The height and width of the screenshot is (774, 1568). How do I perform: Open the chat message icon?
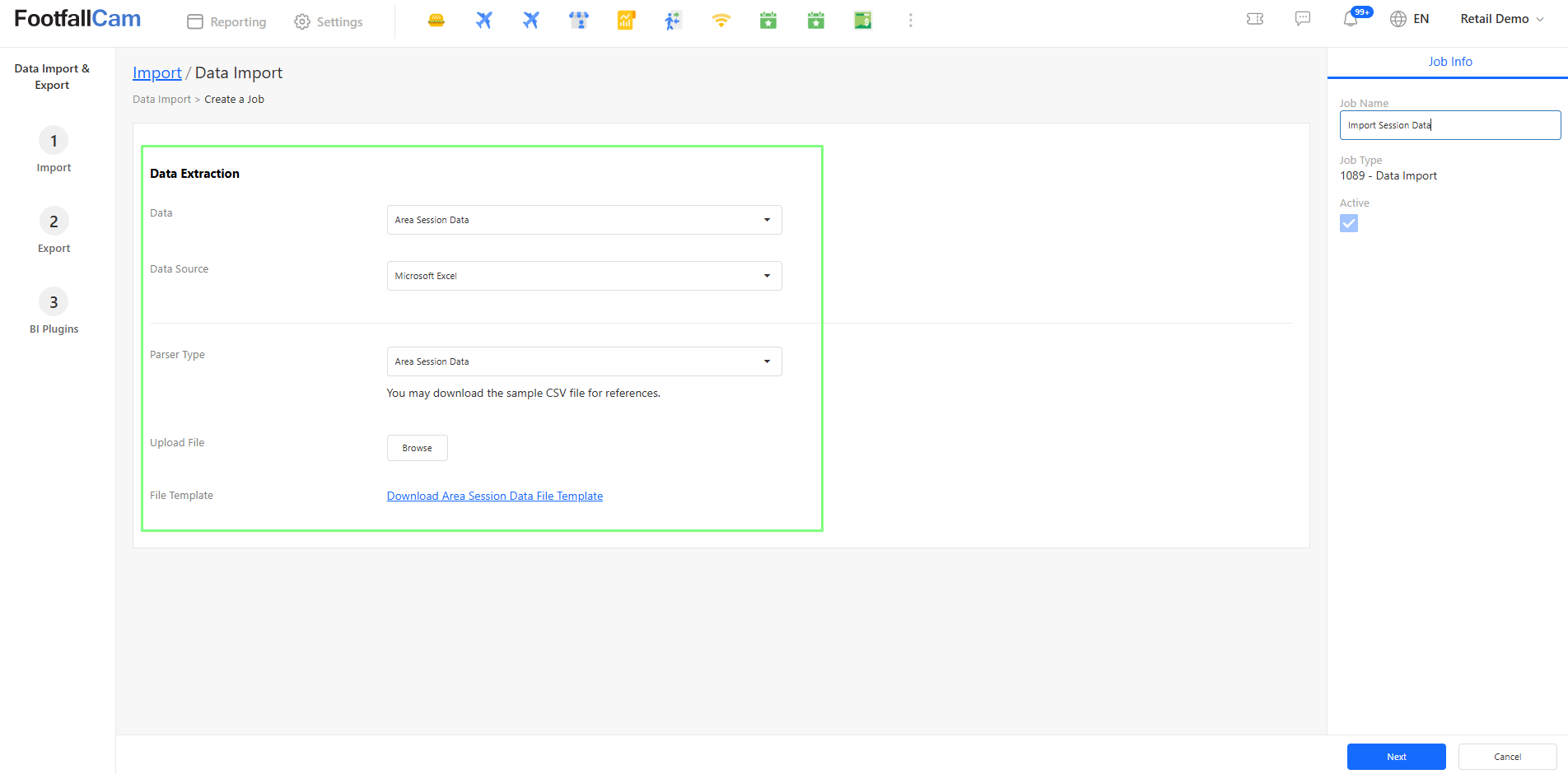pos(1303,19)
